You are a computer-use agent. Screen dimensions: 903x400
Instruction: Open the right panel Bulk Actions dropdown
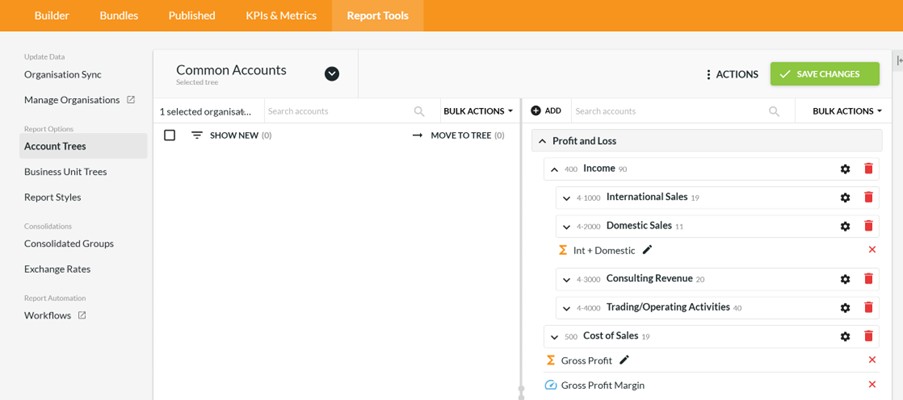(x=847, y=111)
